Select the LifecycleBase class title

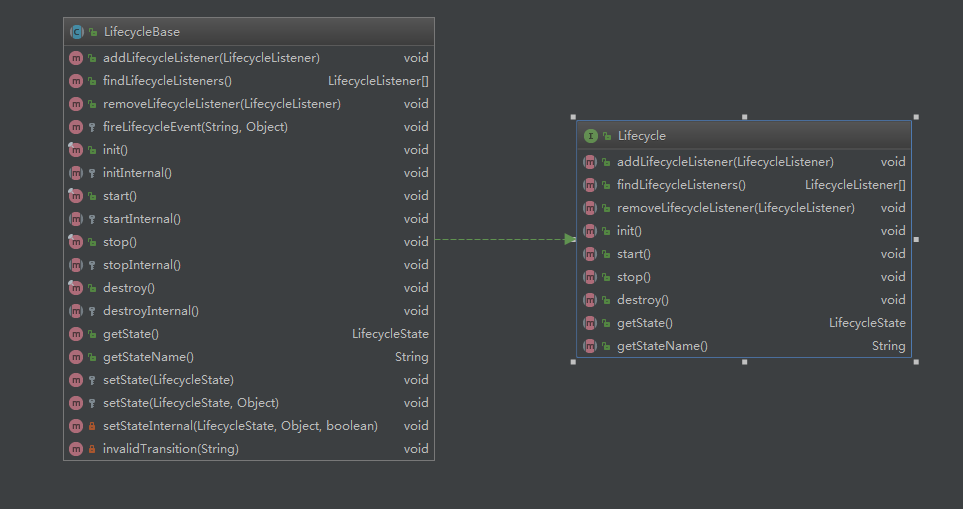click(x=142, y=32)
